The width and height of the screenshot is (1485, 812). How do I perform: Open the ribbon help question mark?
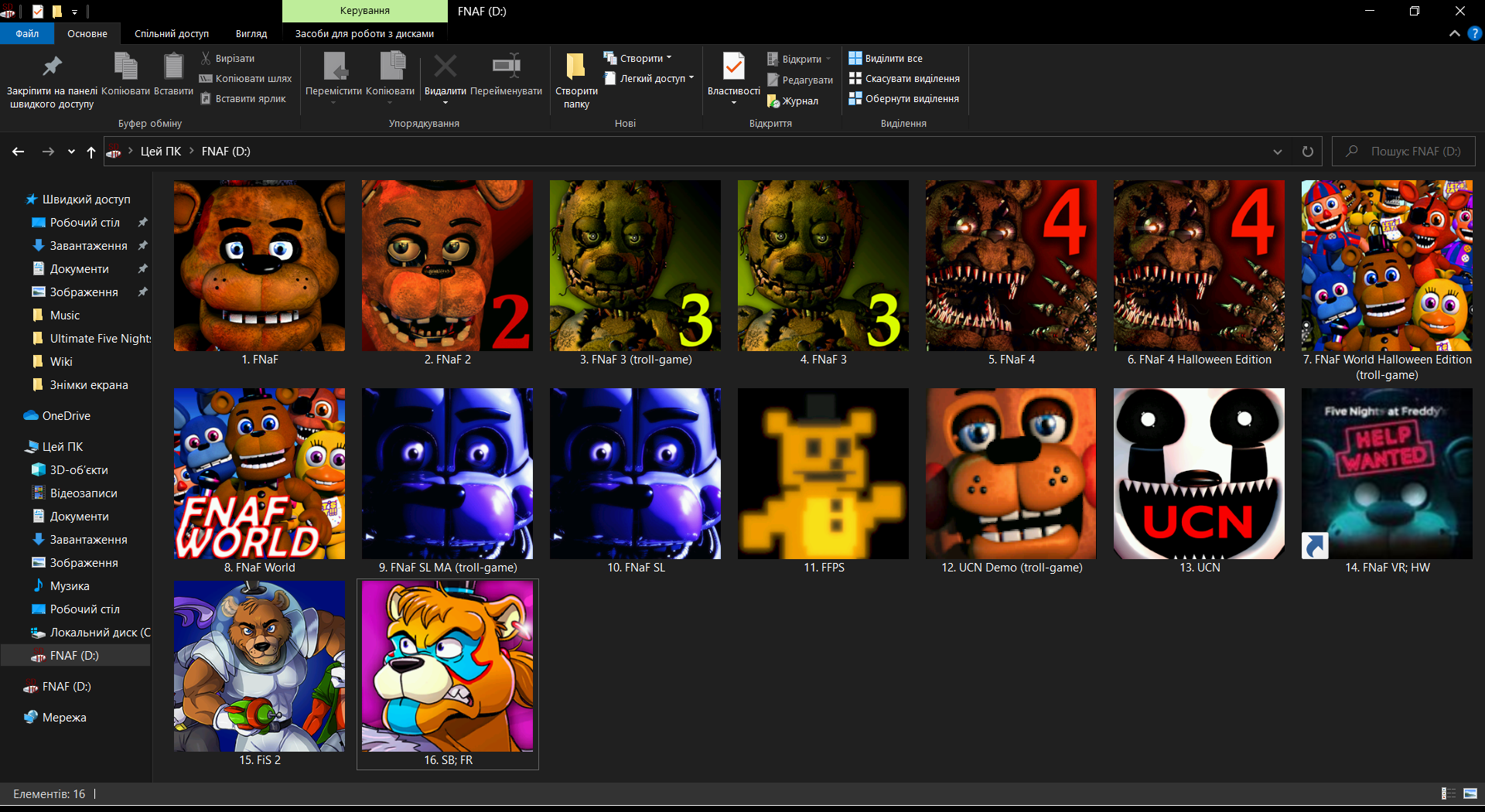point(1475,33)
